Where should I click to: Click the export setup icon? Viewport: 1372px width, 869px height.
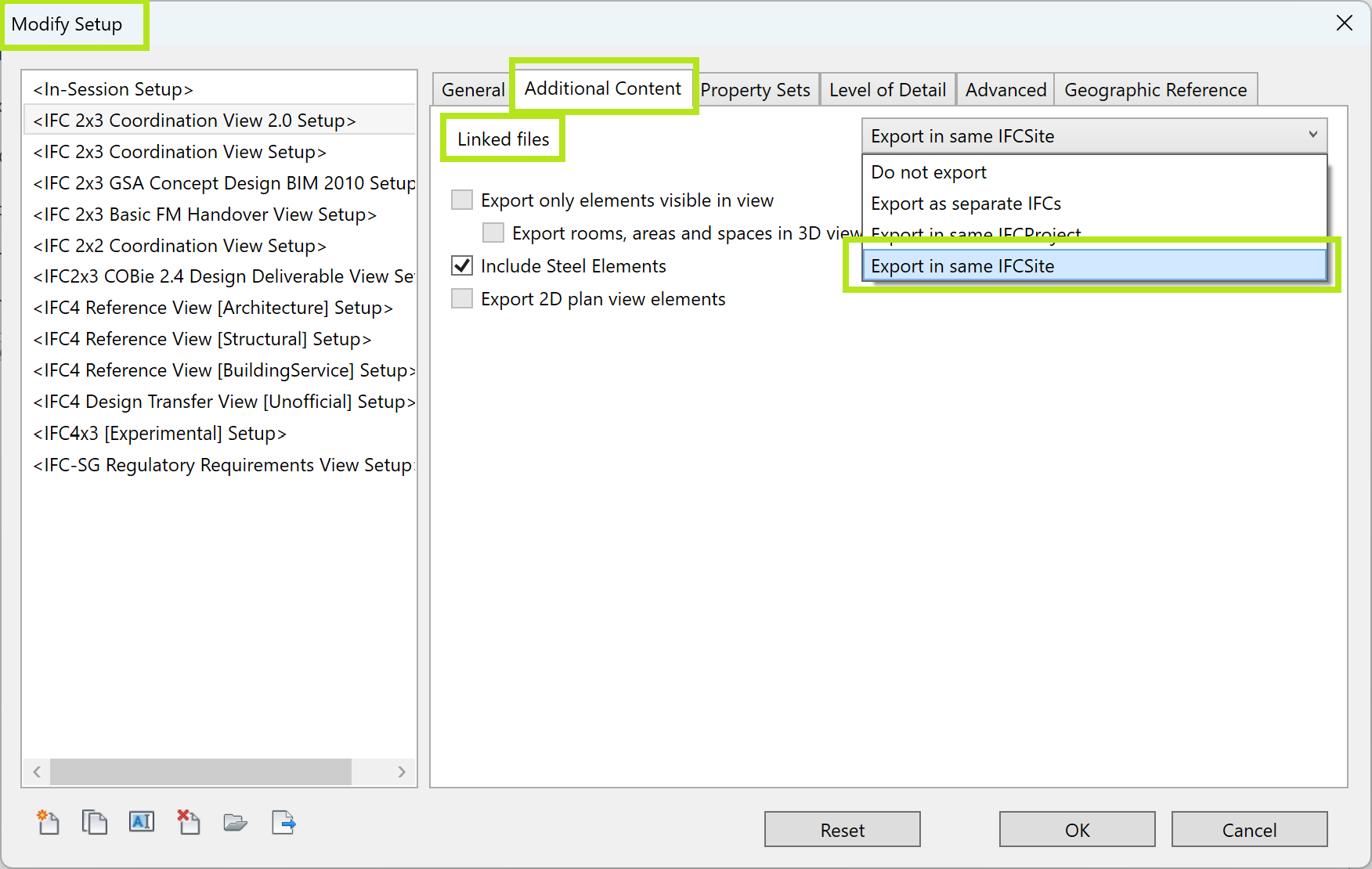click(283, 822)
